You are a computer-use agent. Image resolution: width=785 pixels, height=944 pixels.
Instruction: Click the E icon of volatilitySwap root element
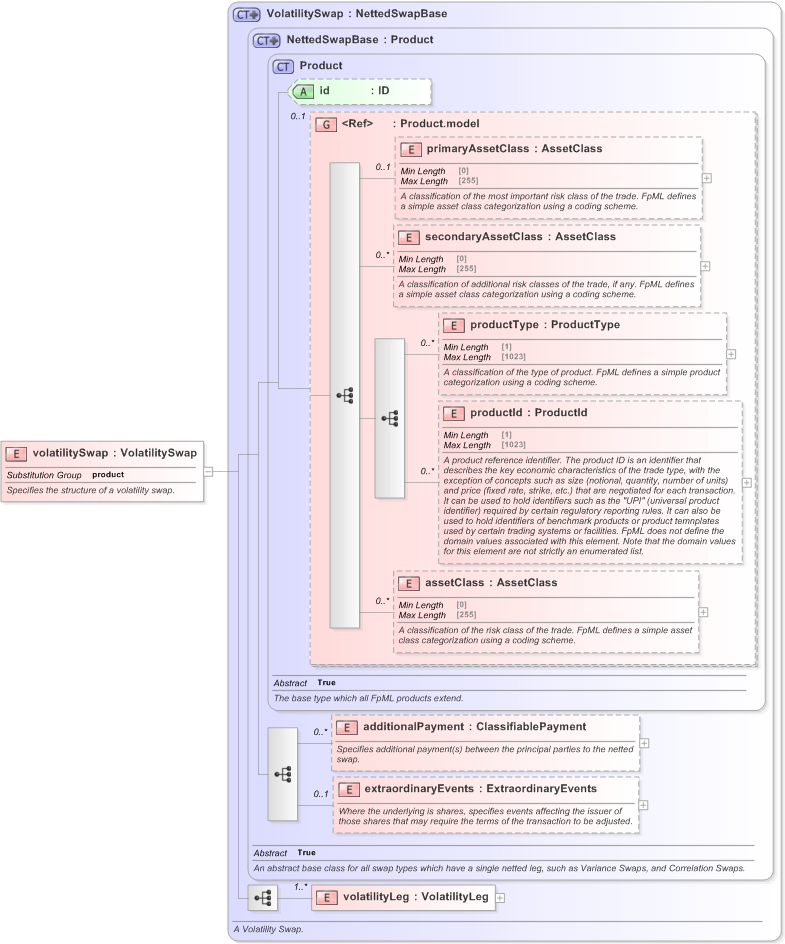coord(16,454)
